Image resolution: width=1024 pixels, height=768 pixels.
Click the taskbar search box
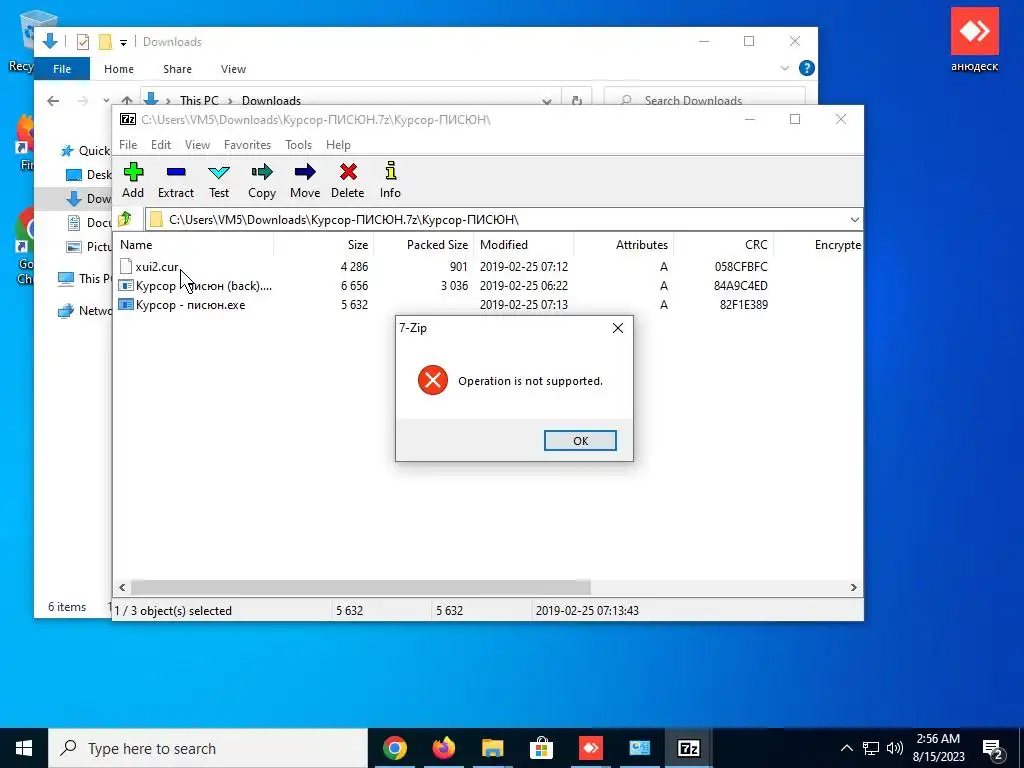[x=208, y=748]
